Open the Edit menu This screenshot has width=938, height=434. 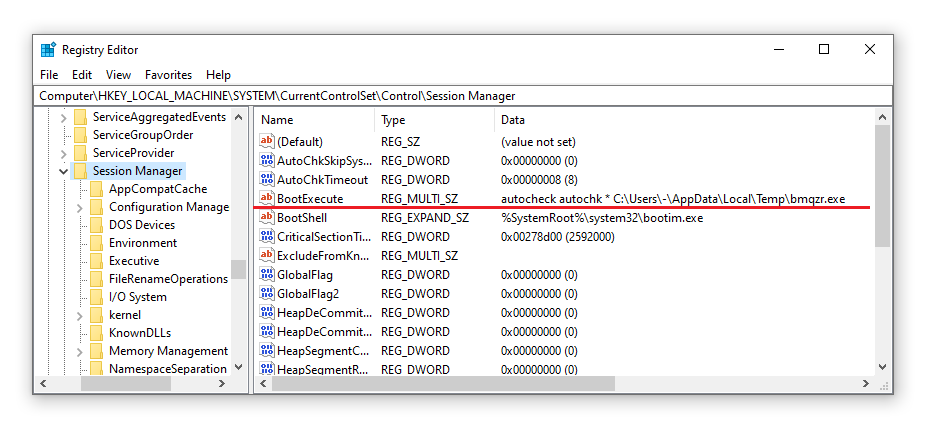coord(82,75)
